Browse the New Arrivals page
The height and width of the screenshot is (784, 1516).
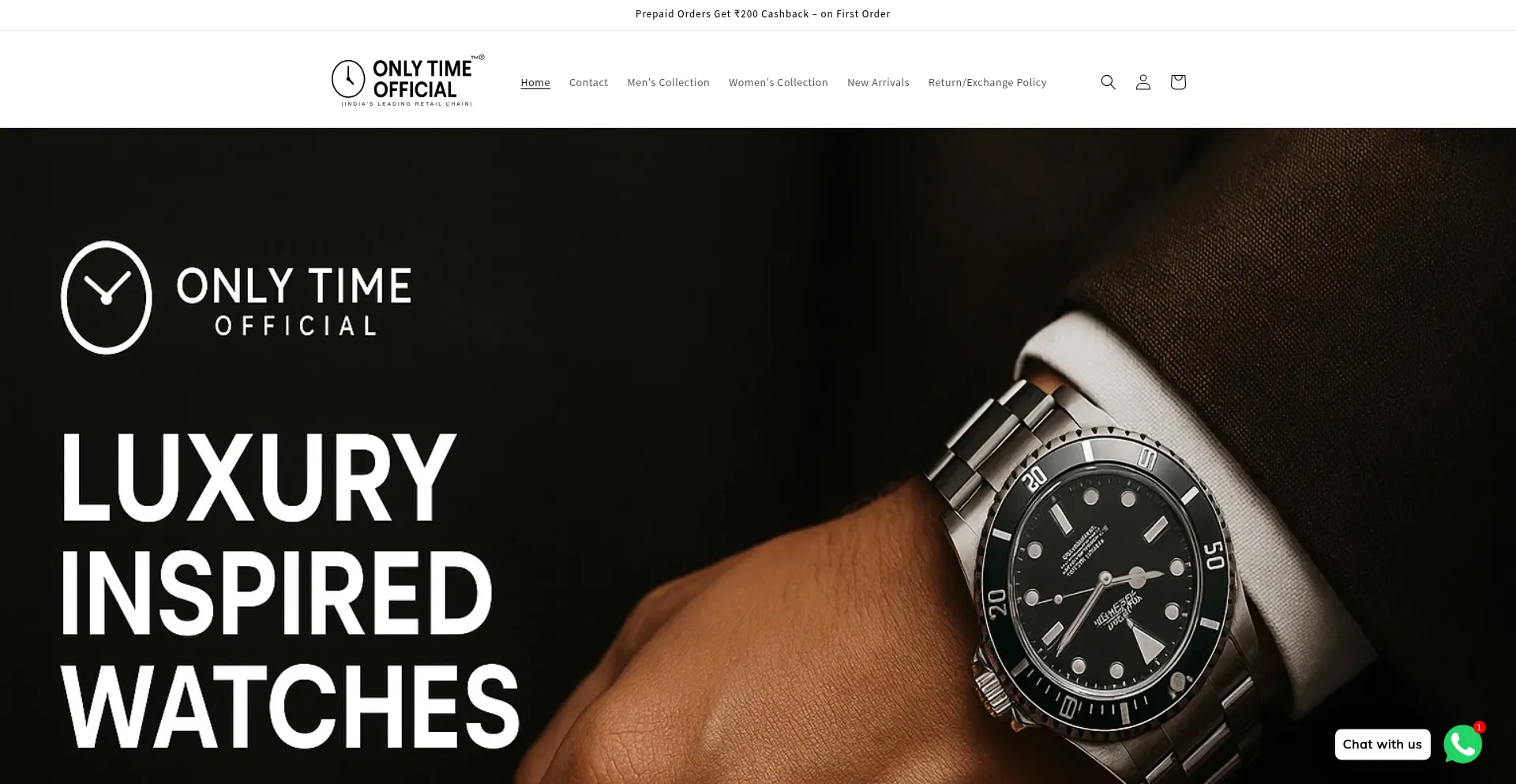tap(878, 82)
